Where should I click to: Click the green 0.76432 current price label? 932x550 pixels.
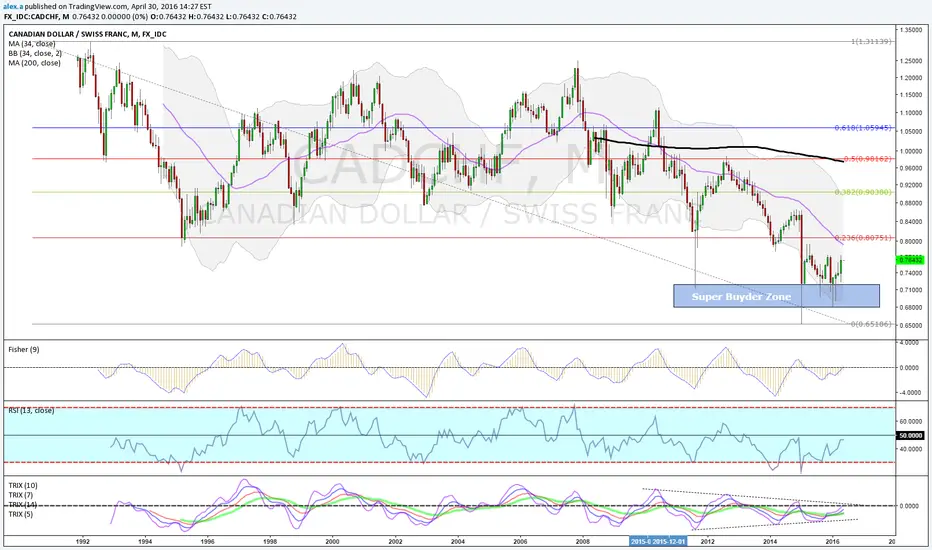(910, 260)
